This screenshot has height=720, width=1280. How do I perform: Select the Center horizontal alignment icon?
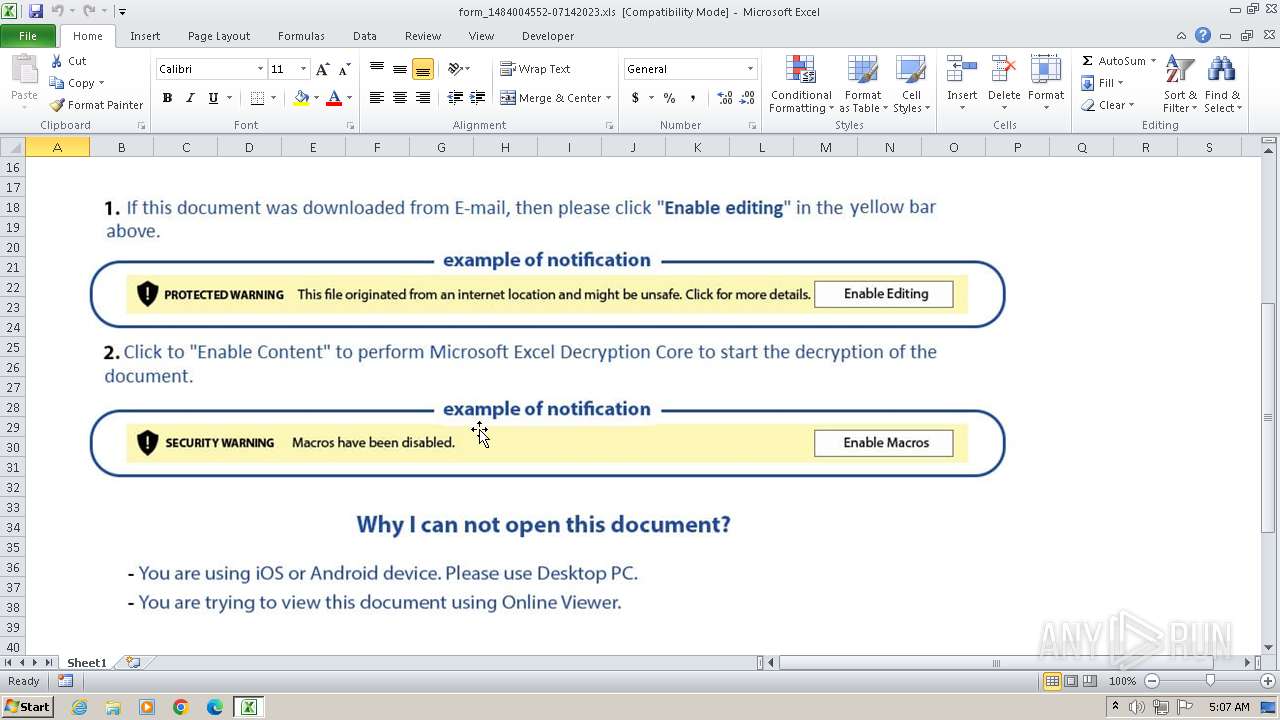pyautogui.click(x=400, y=98)
